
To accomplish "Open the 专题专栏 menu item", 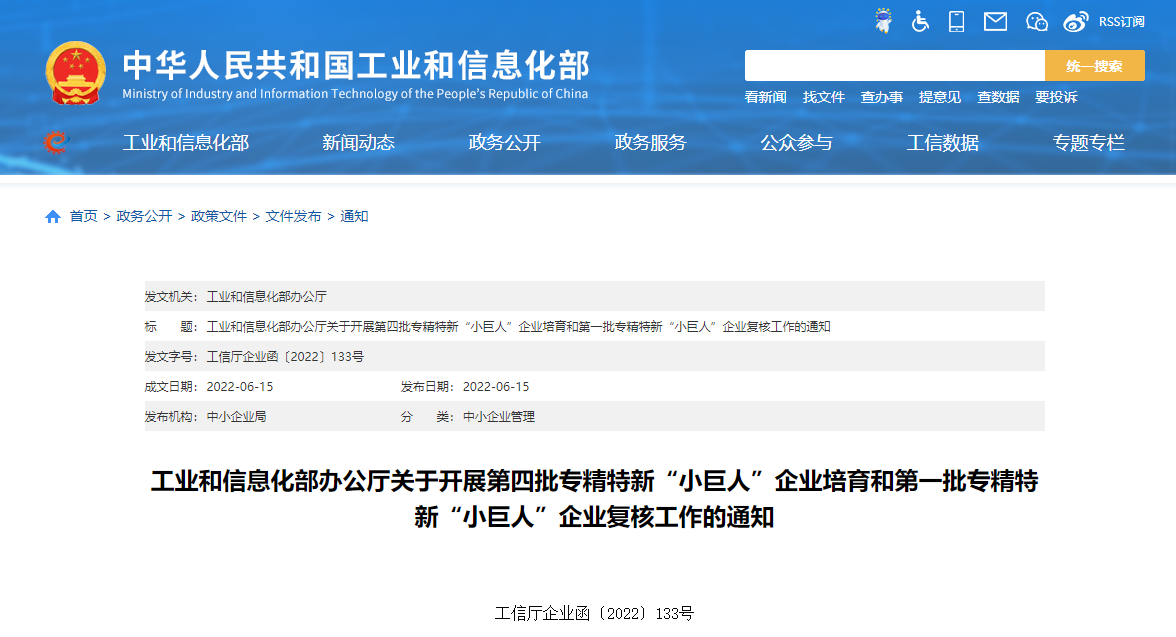I will pyautogui.click(x=1088, y=143).
